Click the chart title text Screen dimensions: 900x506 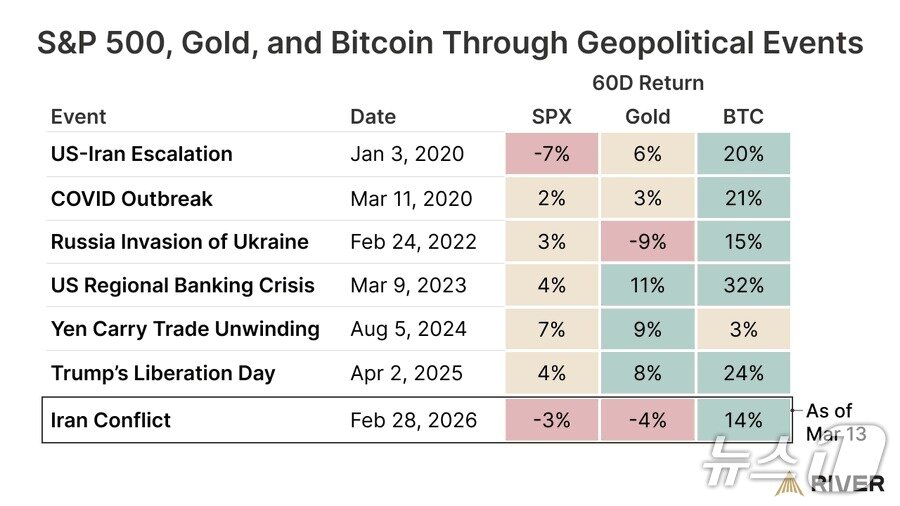click(x=449, y=43)
